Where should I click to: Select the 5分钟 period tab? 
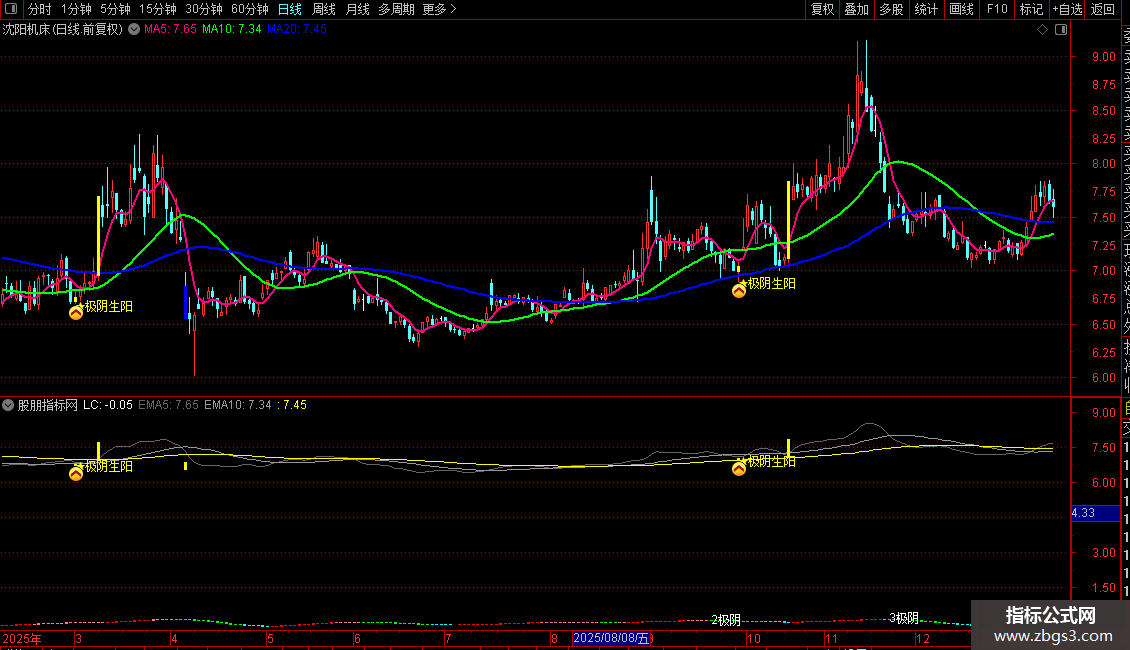click(x=115, y=9)
